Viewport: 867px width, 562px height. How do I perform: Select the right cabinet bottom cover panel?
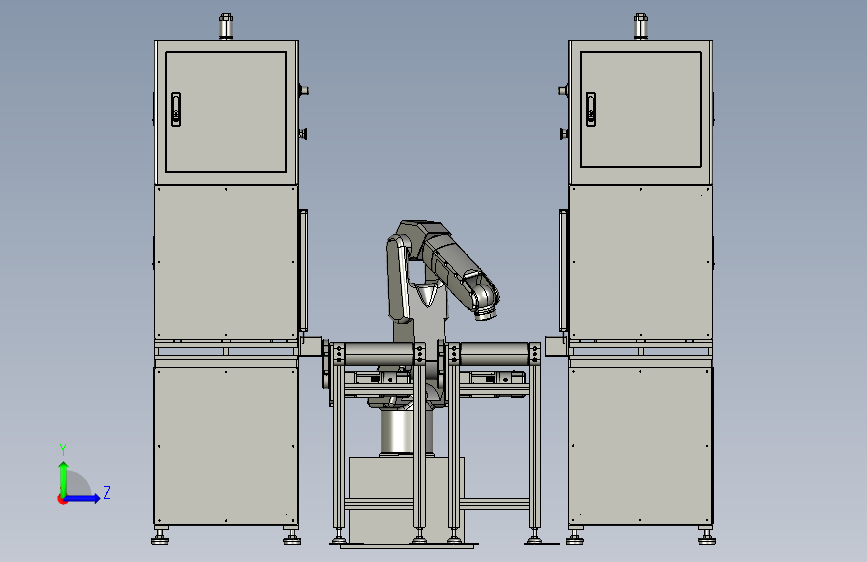[640, 446]
